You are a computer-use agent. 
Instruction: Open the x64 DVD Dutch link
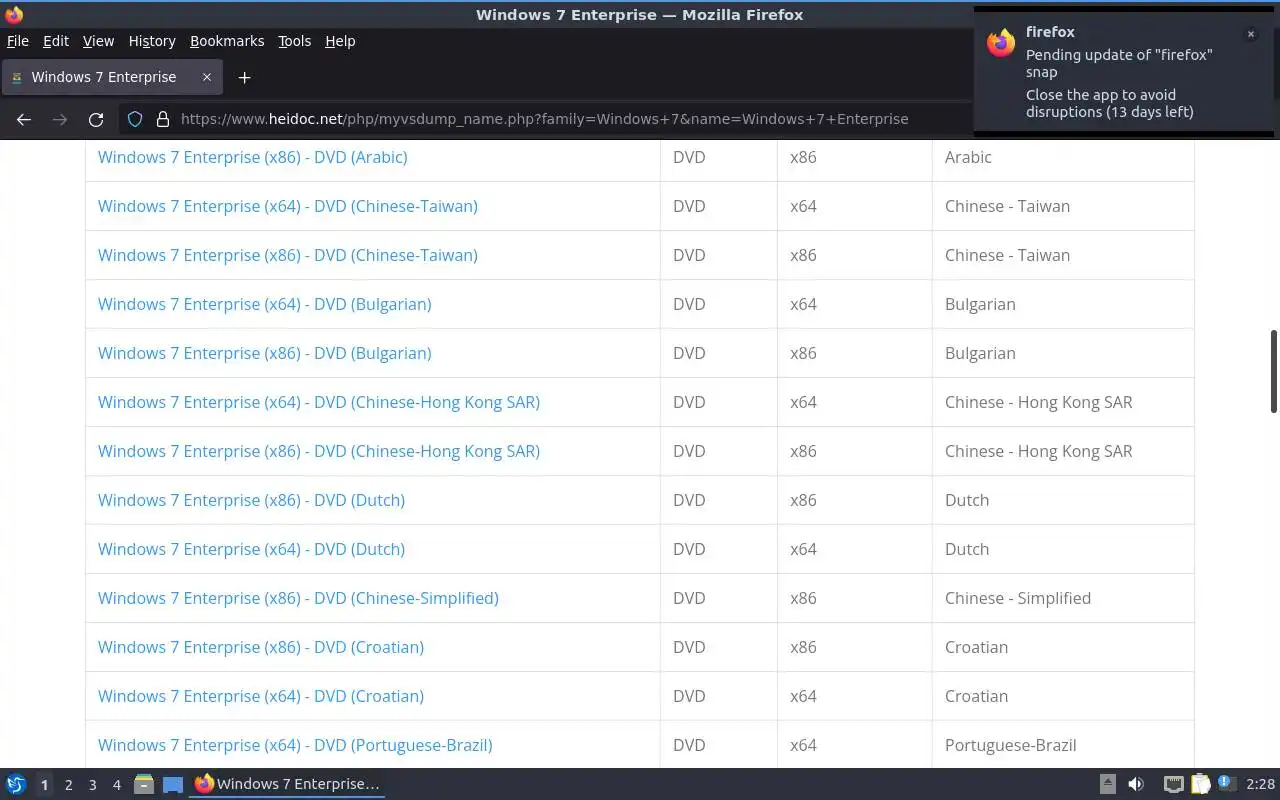tap(251, 549)
